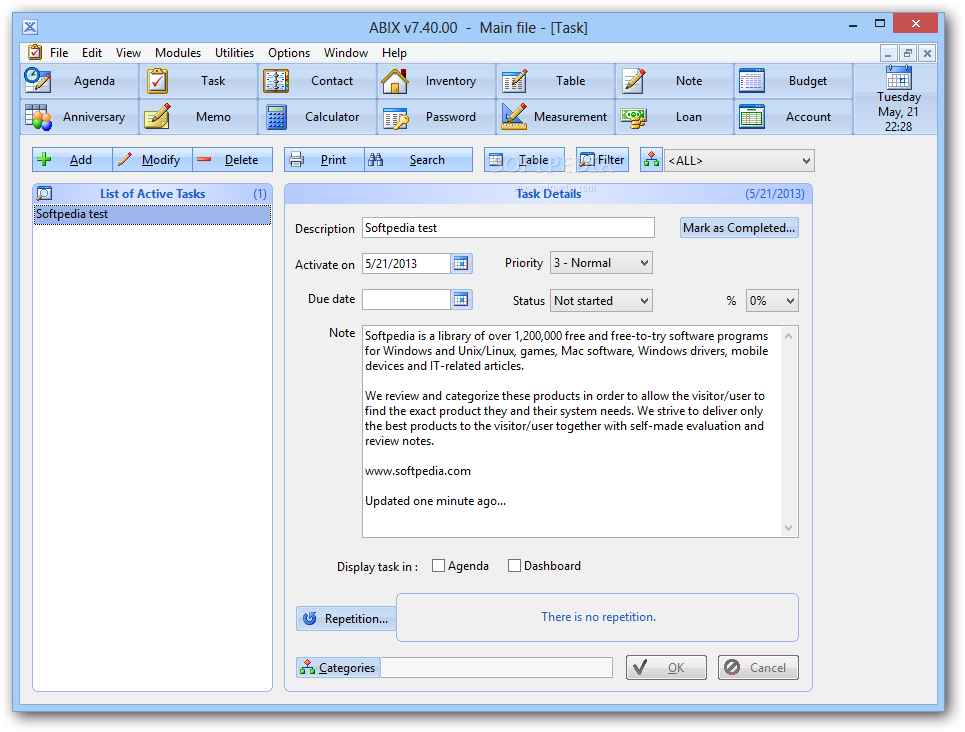Open the File menu
This screenshot has width=965, height=732.
coord(59,53)
